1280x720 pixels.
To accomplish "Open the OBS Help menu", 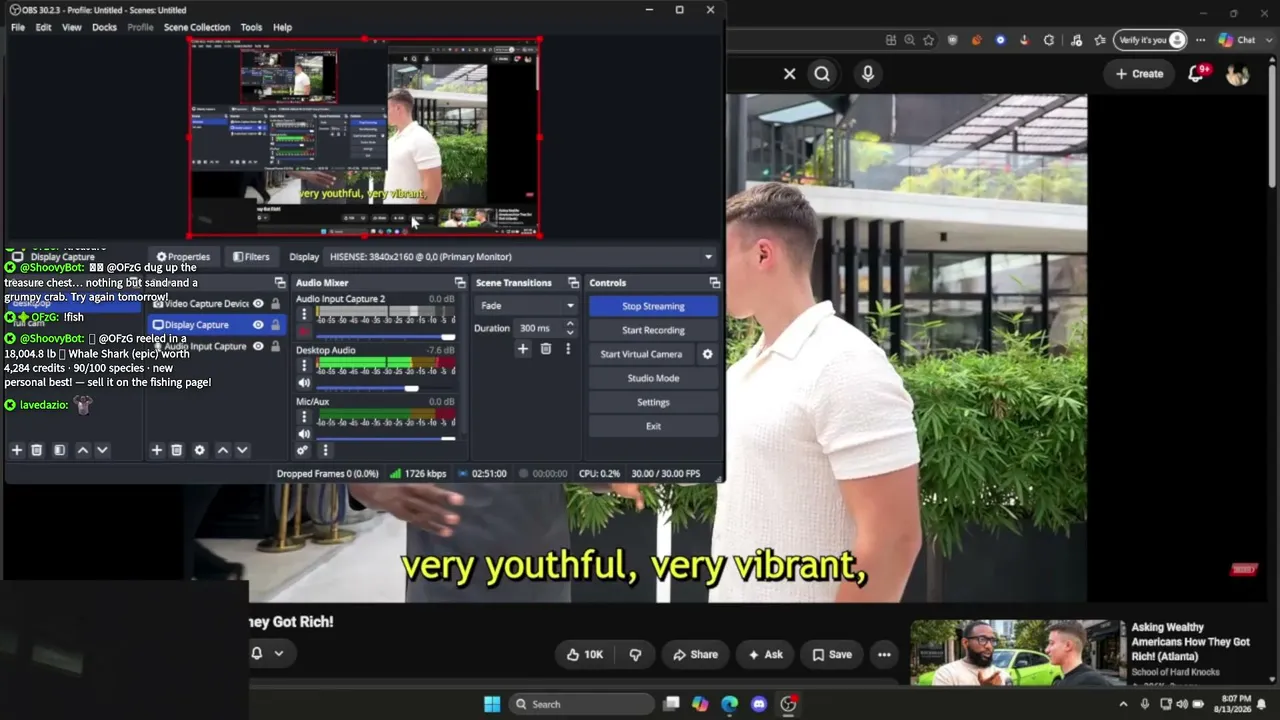I will click(283, 27).
